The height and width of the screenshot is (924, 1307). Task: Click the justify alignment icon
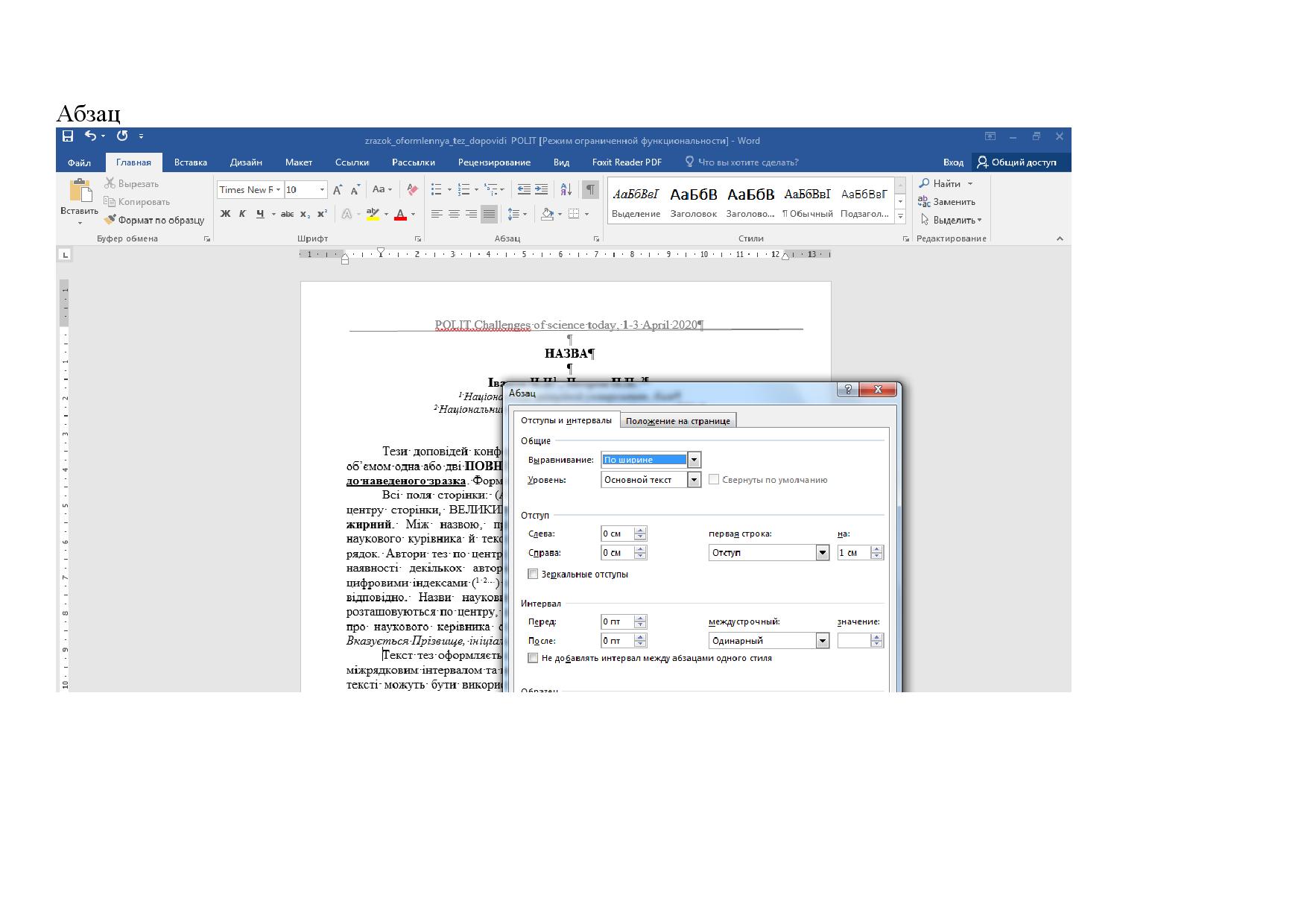(489, 214)
